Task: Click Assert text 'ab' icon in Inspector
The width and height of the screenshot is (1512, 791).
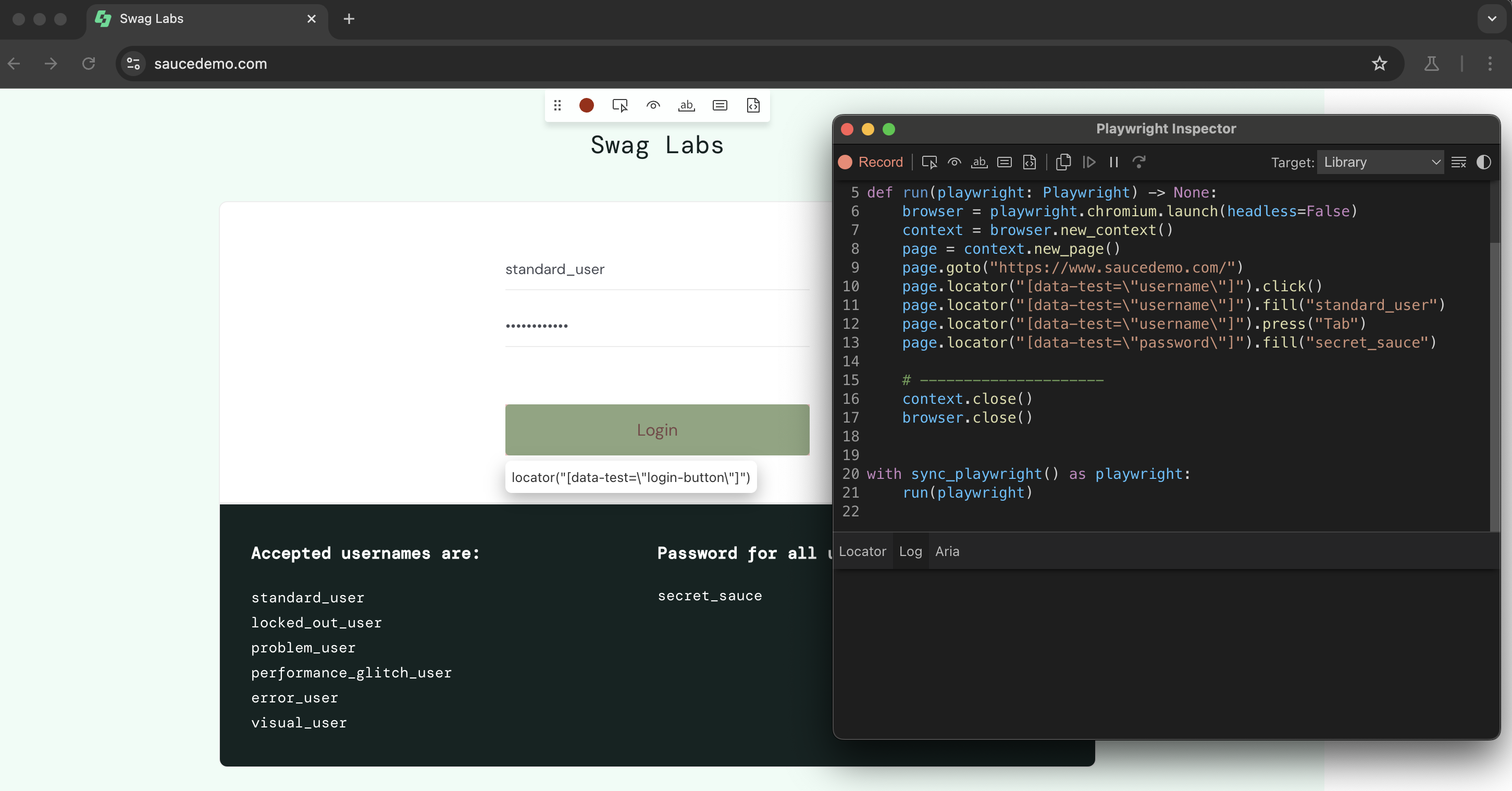Action: pyautogui.click(x=979, y=162)
